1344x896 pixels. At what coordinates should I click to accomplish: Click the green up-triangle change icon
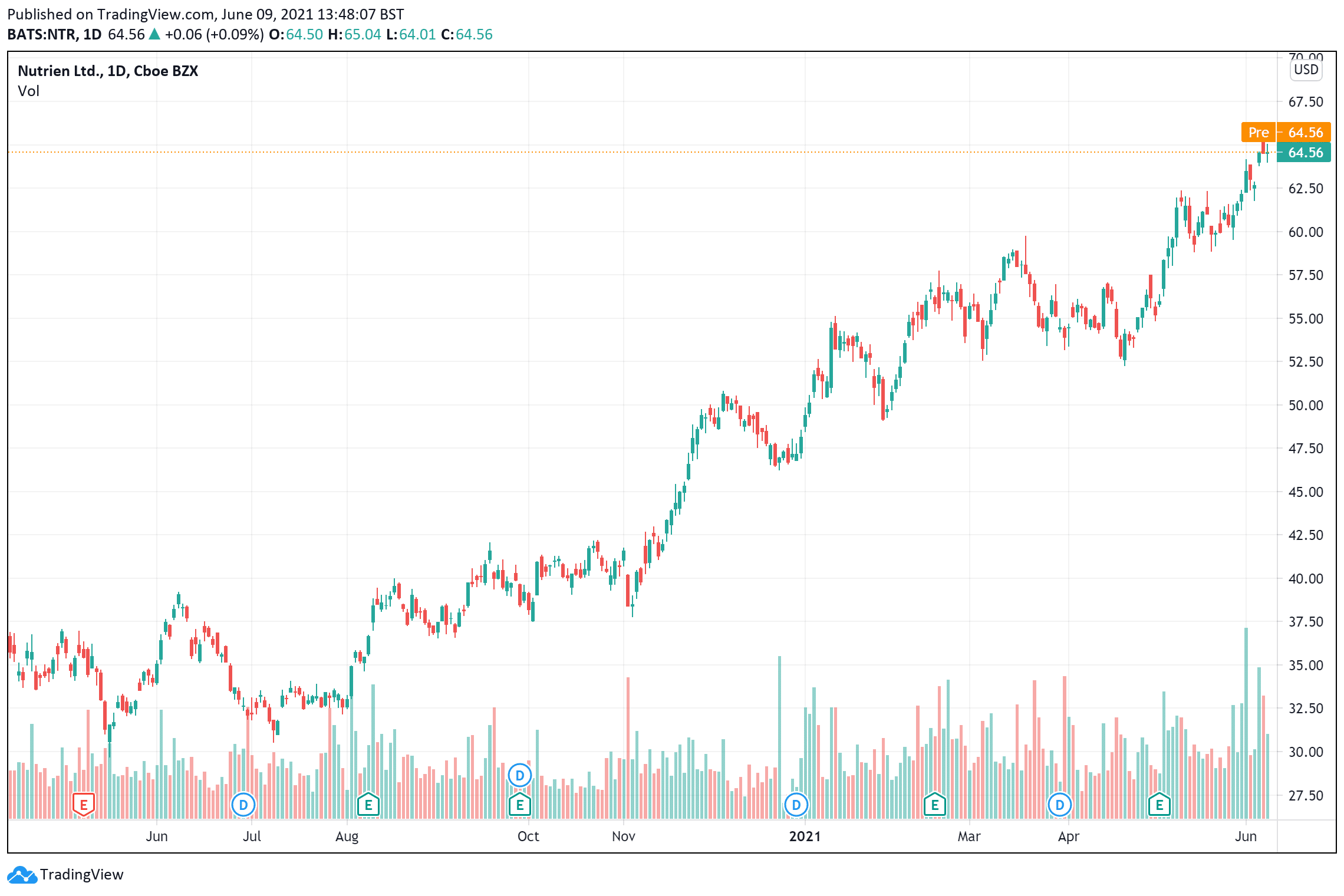[x=154, y=34]
